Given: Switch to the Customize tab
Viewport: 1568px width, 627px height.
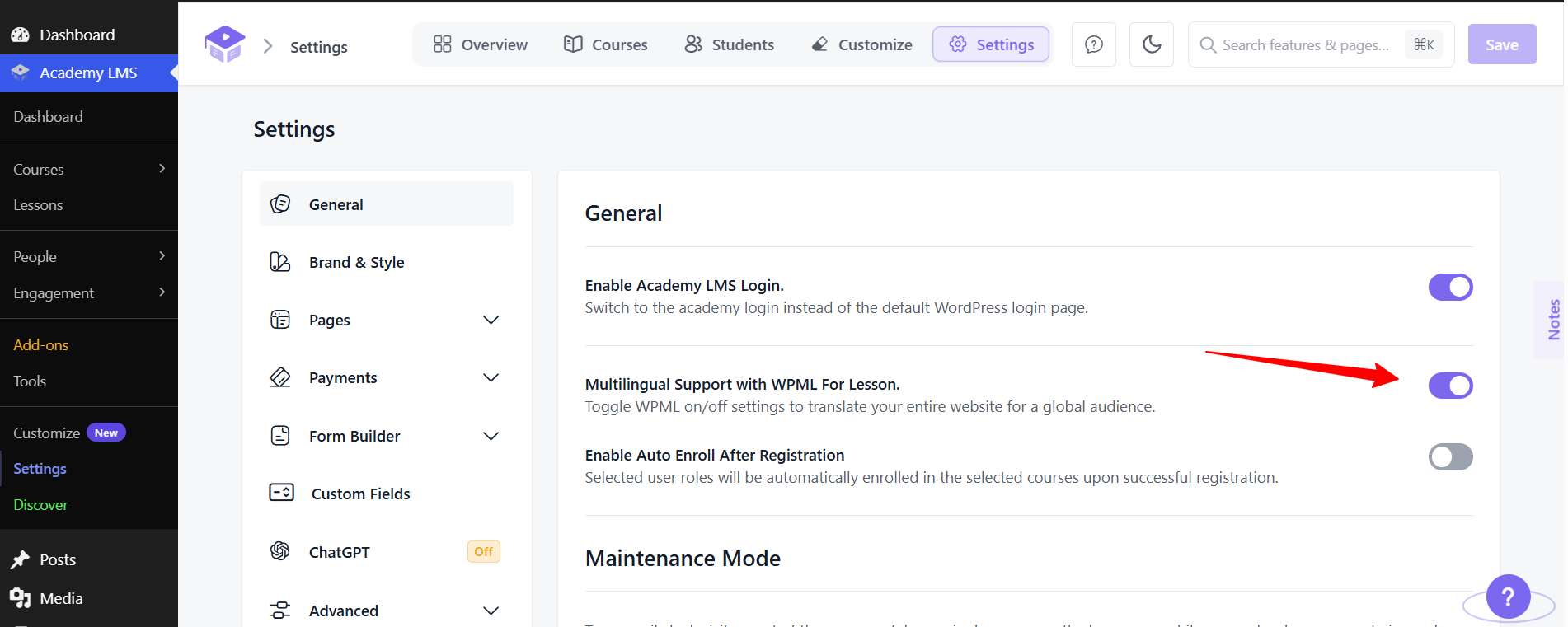Looking at the screenshot, I should pyautogui.click(x=862, y=44).
